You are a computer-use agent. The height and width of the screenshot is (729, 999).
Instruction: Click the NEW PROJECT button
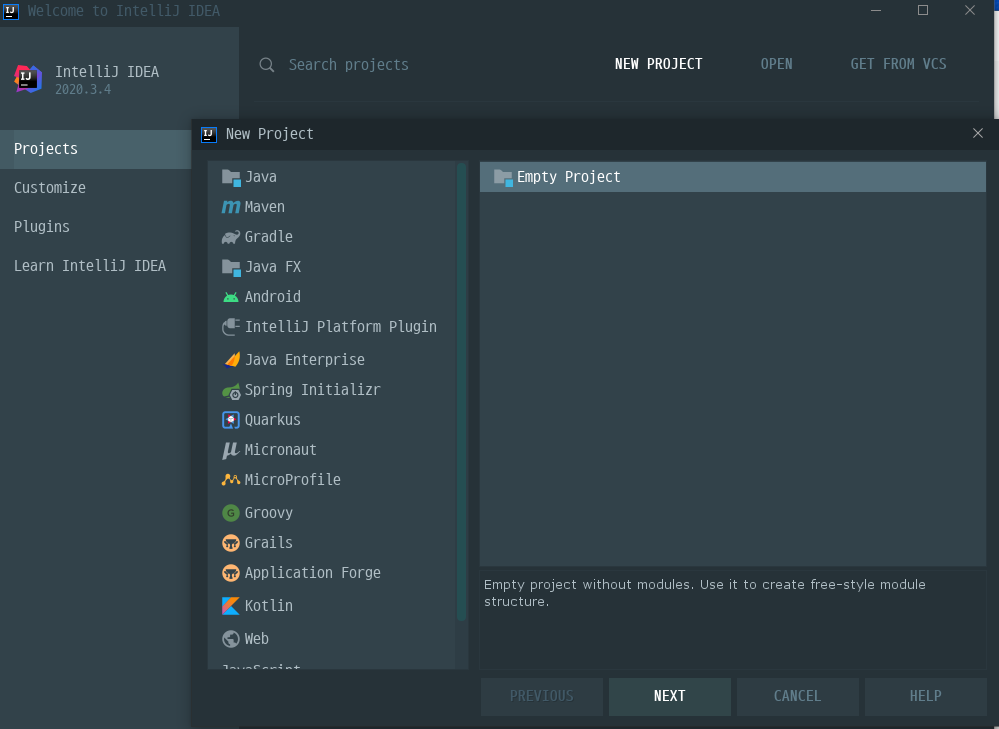(x=658, y=64)
